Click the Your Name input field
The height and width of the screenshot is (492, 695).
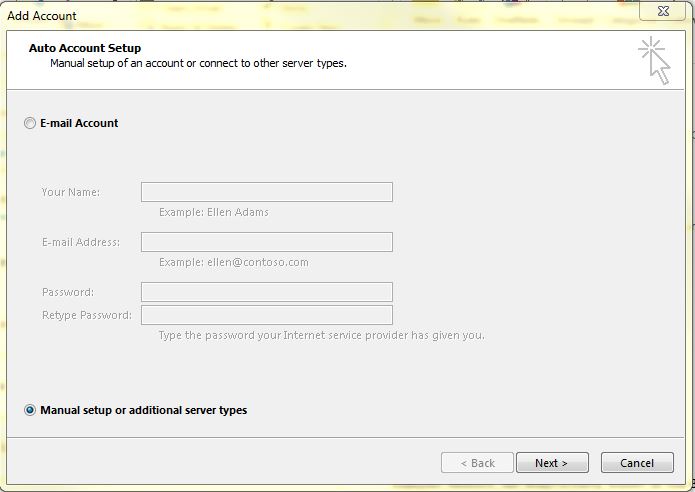pyautogui.click(x=267, y=192)
